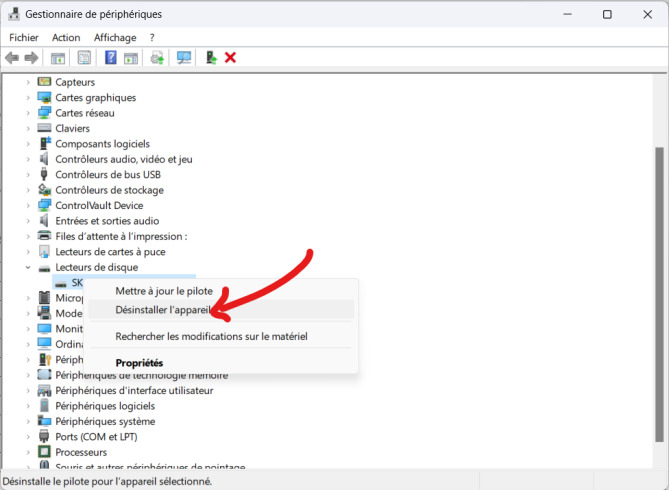Click the printer icon in toolbar

click(157, 58)
